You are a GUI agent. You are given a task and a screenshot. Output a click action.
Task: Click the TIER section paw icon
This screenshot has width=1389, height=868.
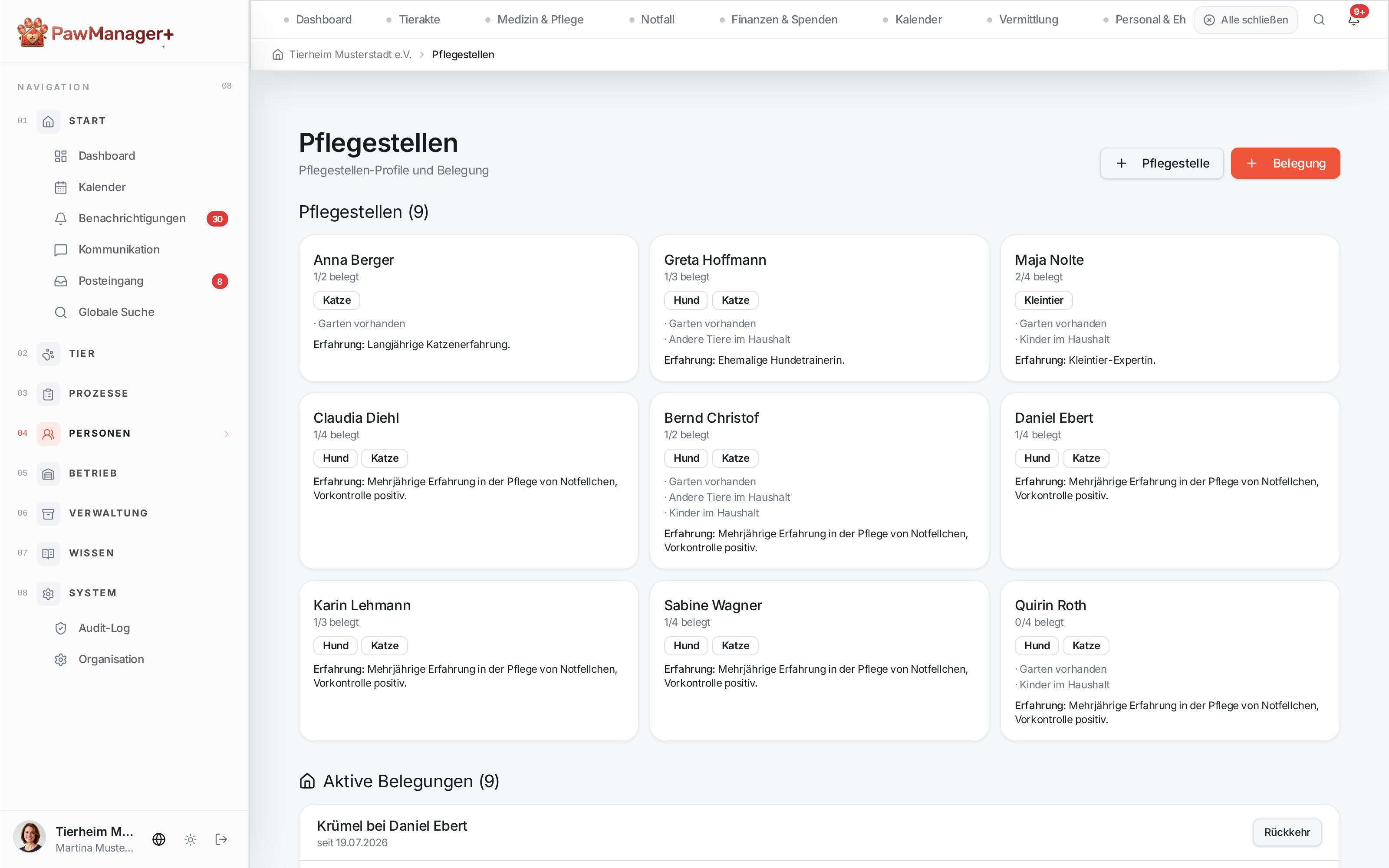click(x=48, y=354)
